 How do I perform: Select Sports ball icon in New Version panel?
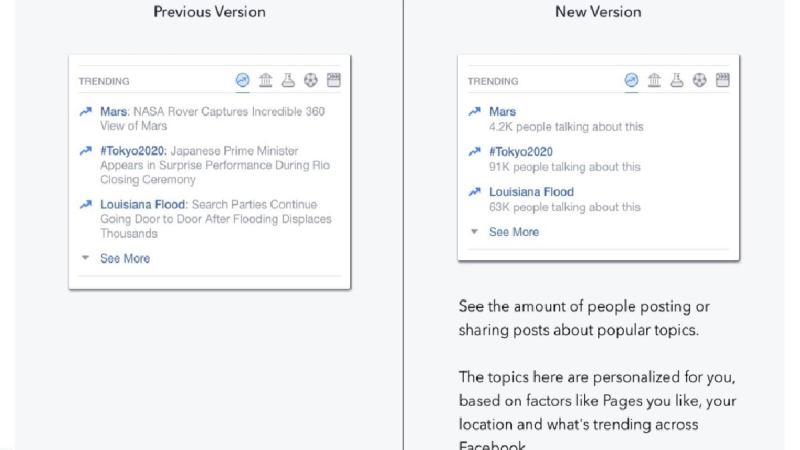700,79
